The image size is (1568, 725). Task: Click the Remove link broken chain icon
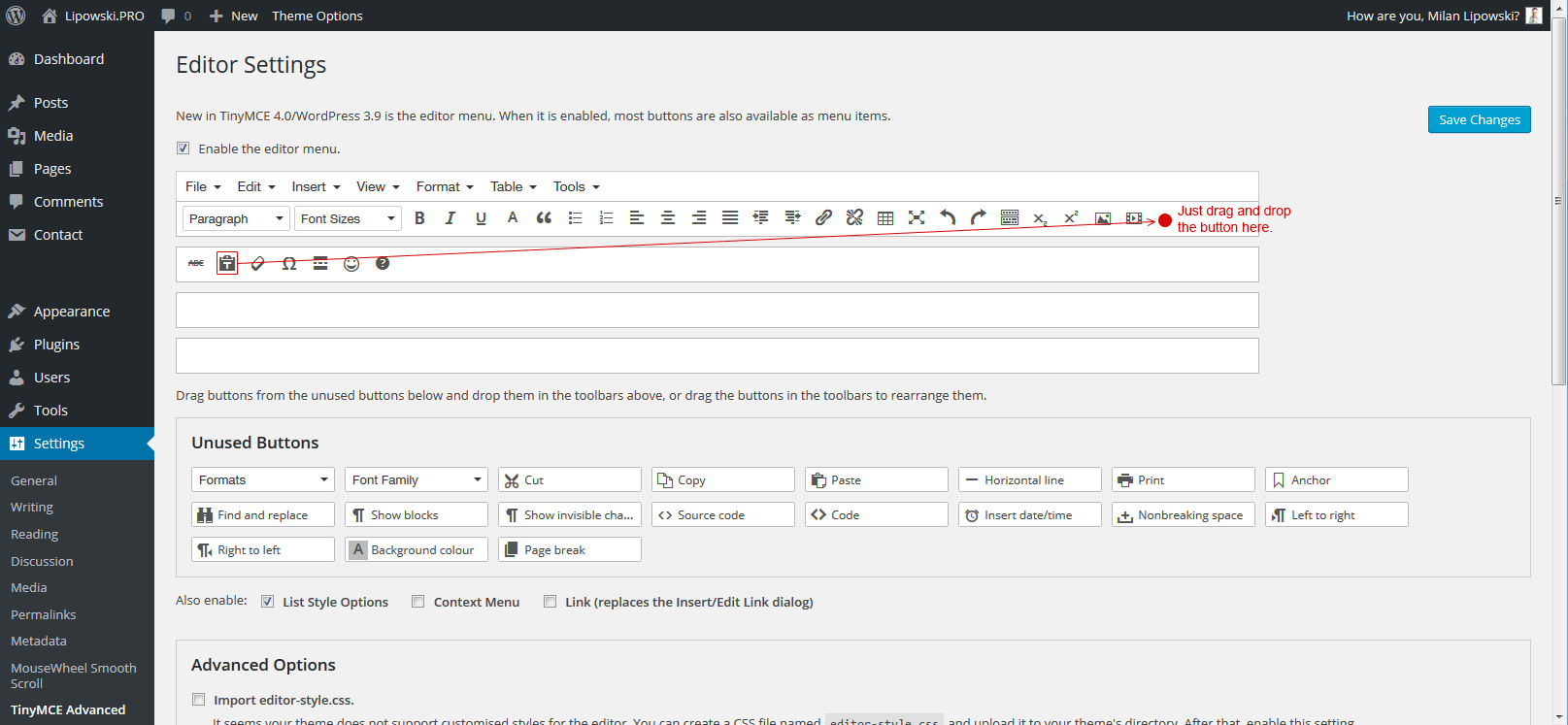[x=854, y=218]
